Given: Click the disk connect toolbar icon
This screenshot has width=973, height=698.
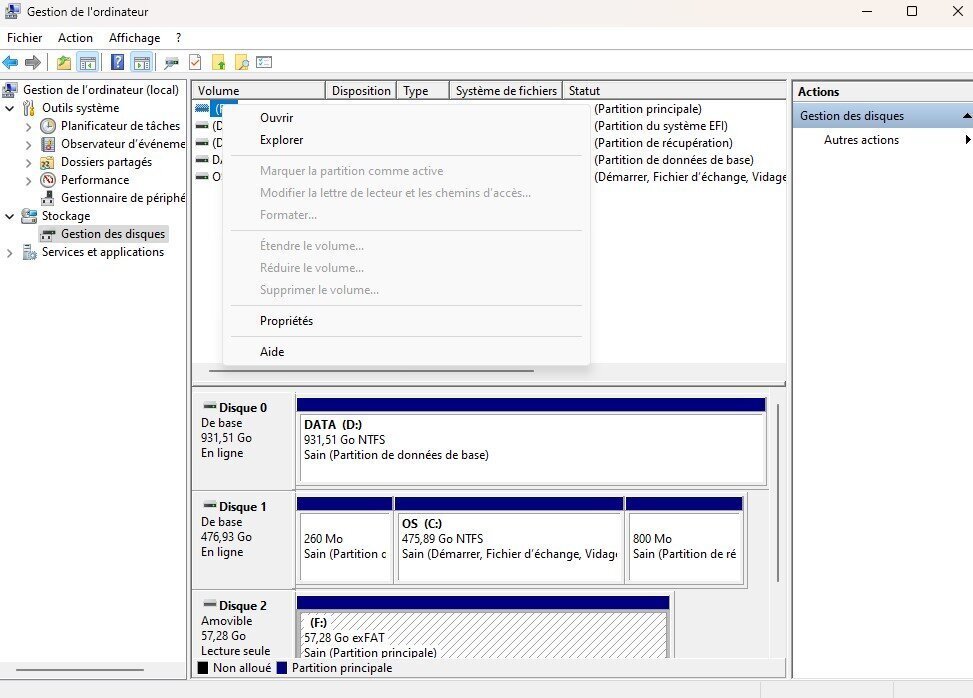Looking at the screenshot, I should pos(171,63).
